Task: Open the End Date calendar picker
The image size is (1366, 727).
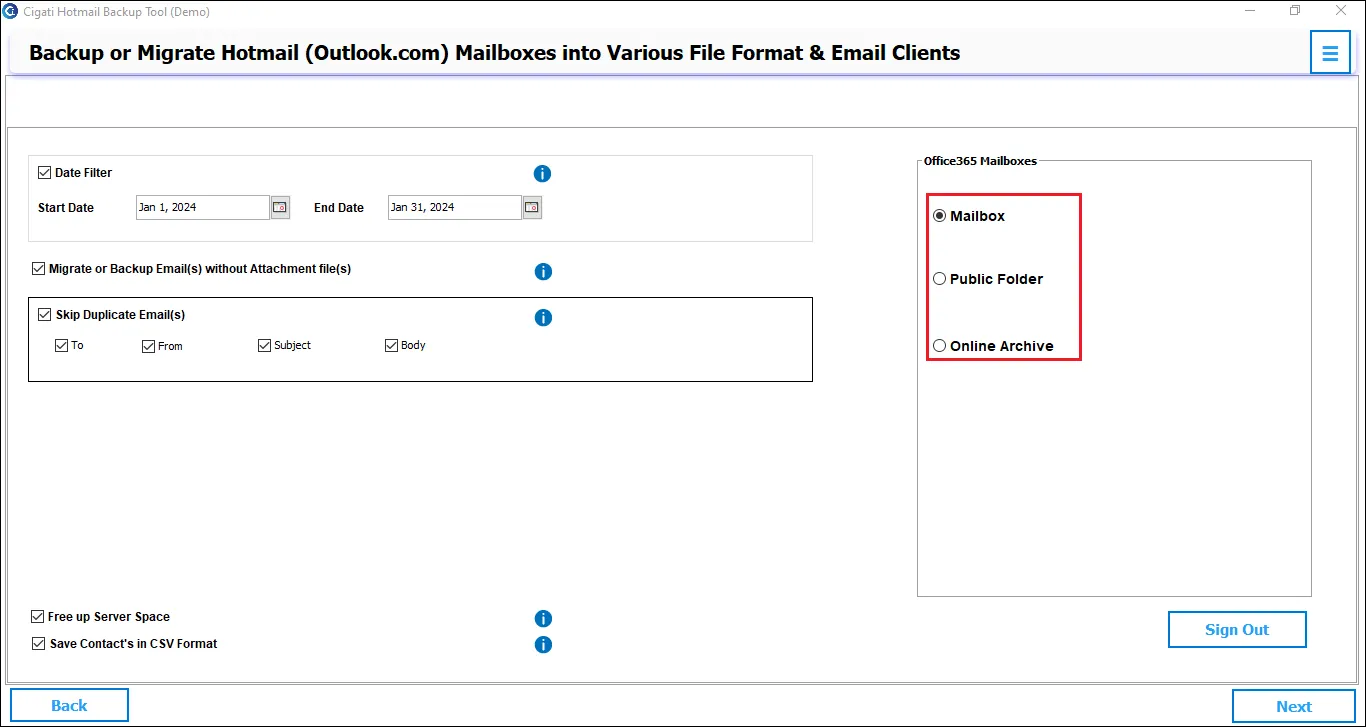Action: pyautogui.click(x=532, y=208)
